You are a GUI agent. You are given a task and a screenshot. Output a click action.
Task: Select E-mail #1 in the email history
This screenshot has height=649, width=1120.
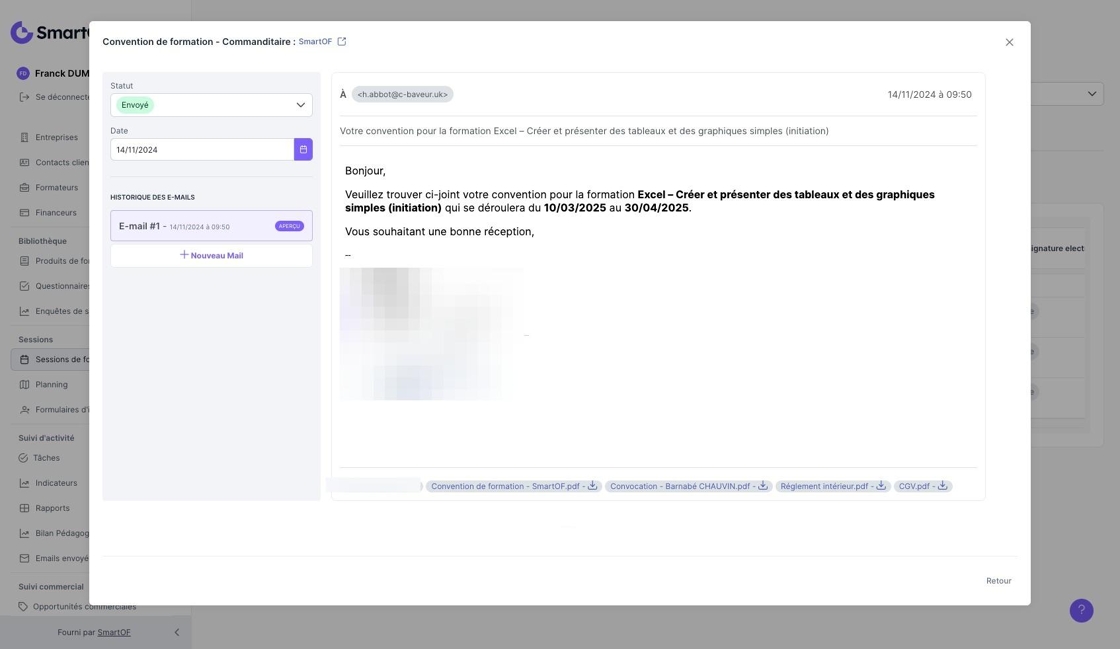pos(211,226)
